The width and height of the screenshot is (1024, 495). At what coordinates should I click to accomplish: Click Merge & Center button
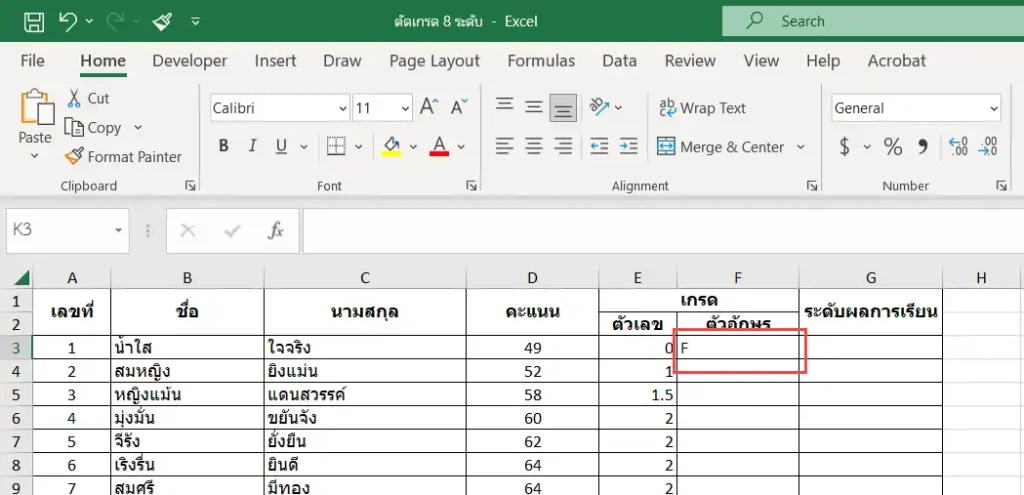coord(720,147)
